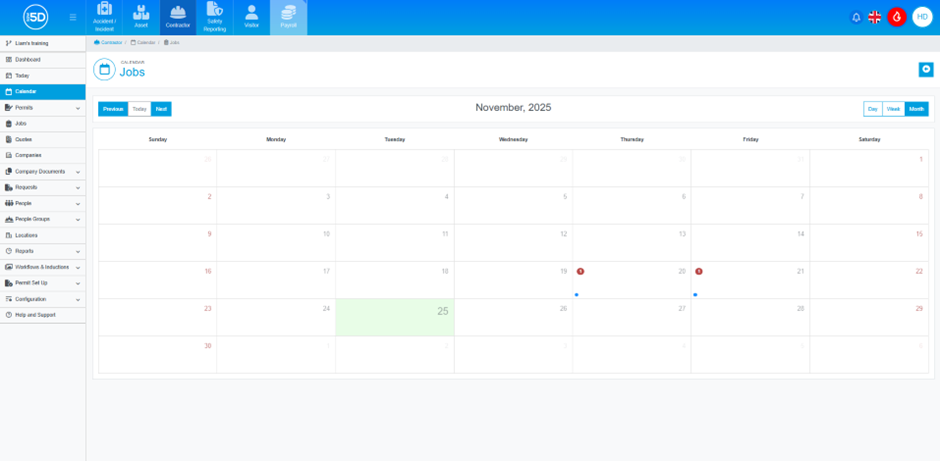Switch calendar to Week view
Screen dimensions: 940x461
[893, 109]
